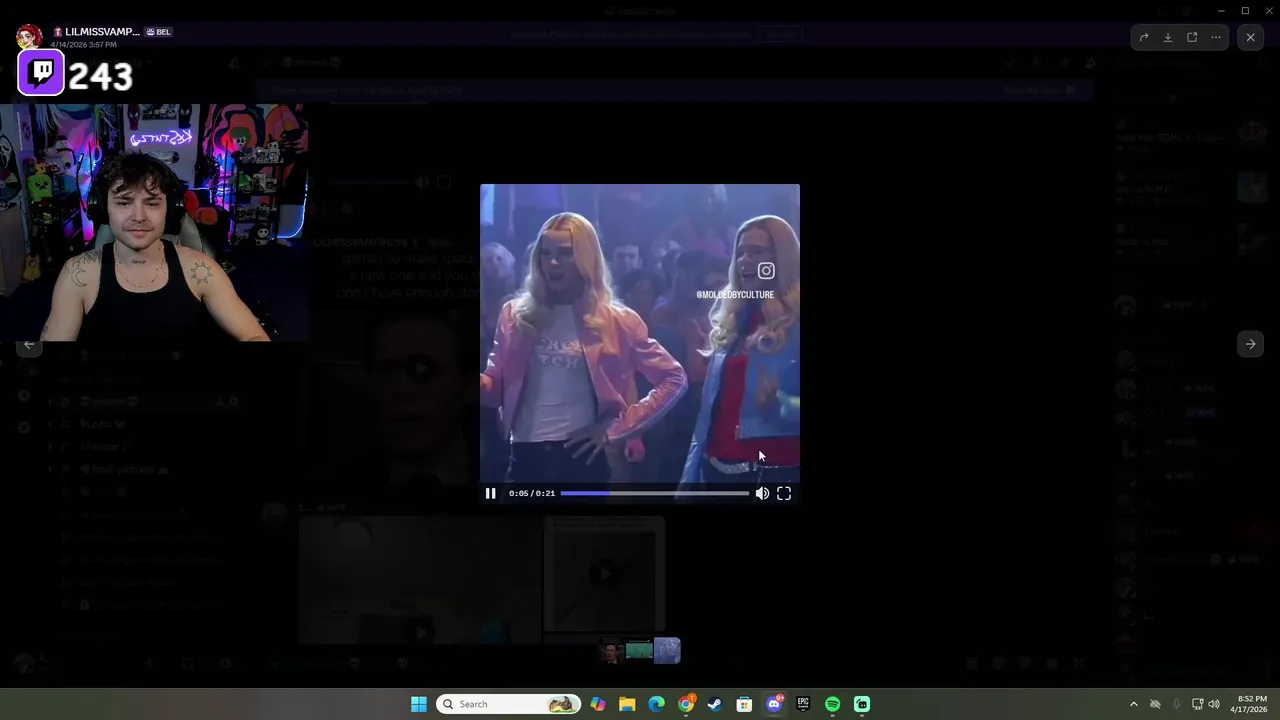Select the first thumbnail in media strip
Image resolution: width=1280 pixels, height=720 pixels.
611,651
